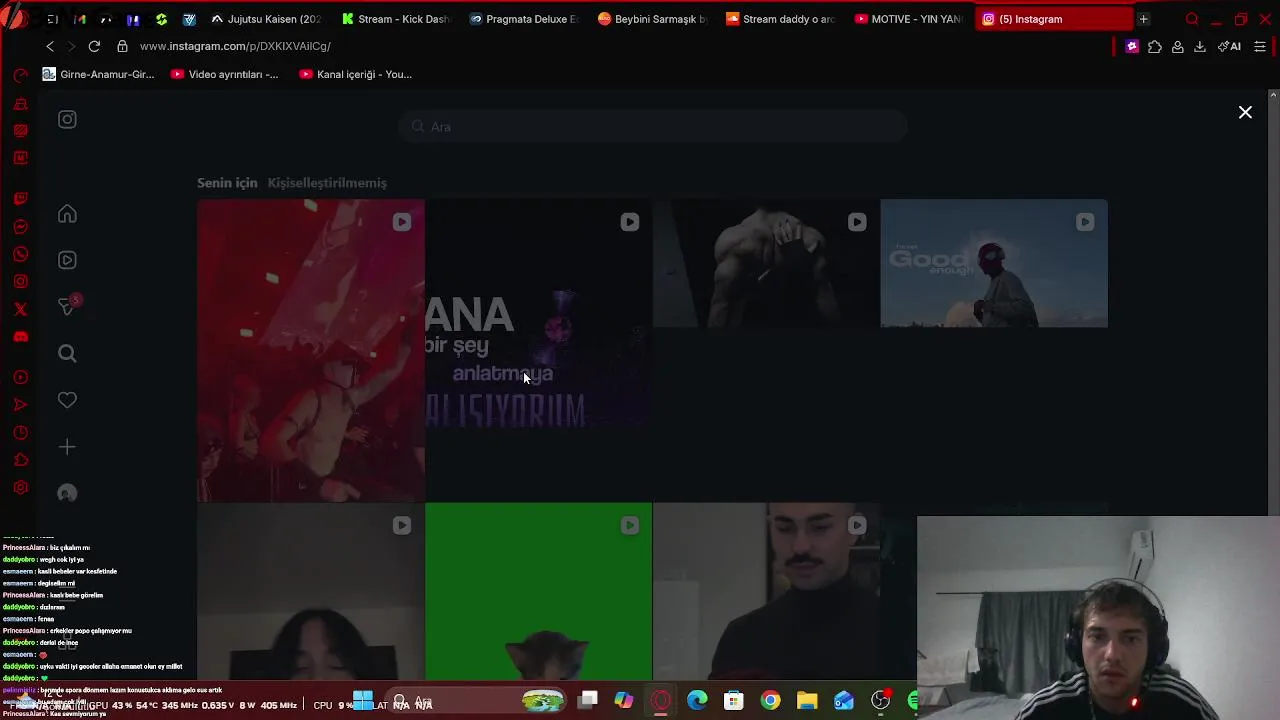Open Google Chrome from the taskbar
The height and width of the screenshot is (720, 1280).
point(770,701)
